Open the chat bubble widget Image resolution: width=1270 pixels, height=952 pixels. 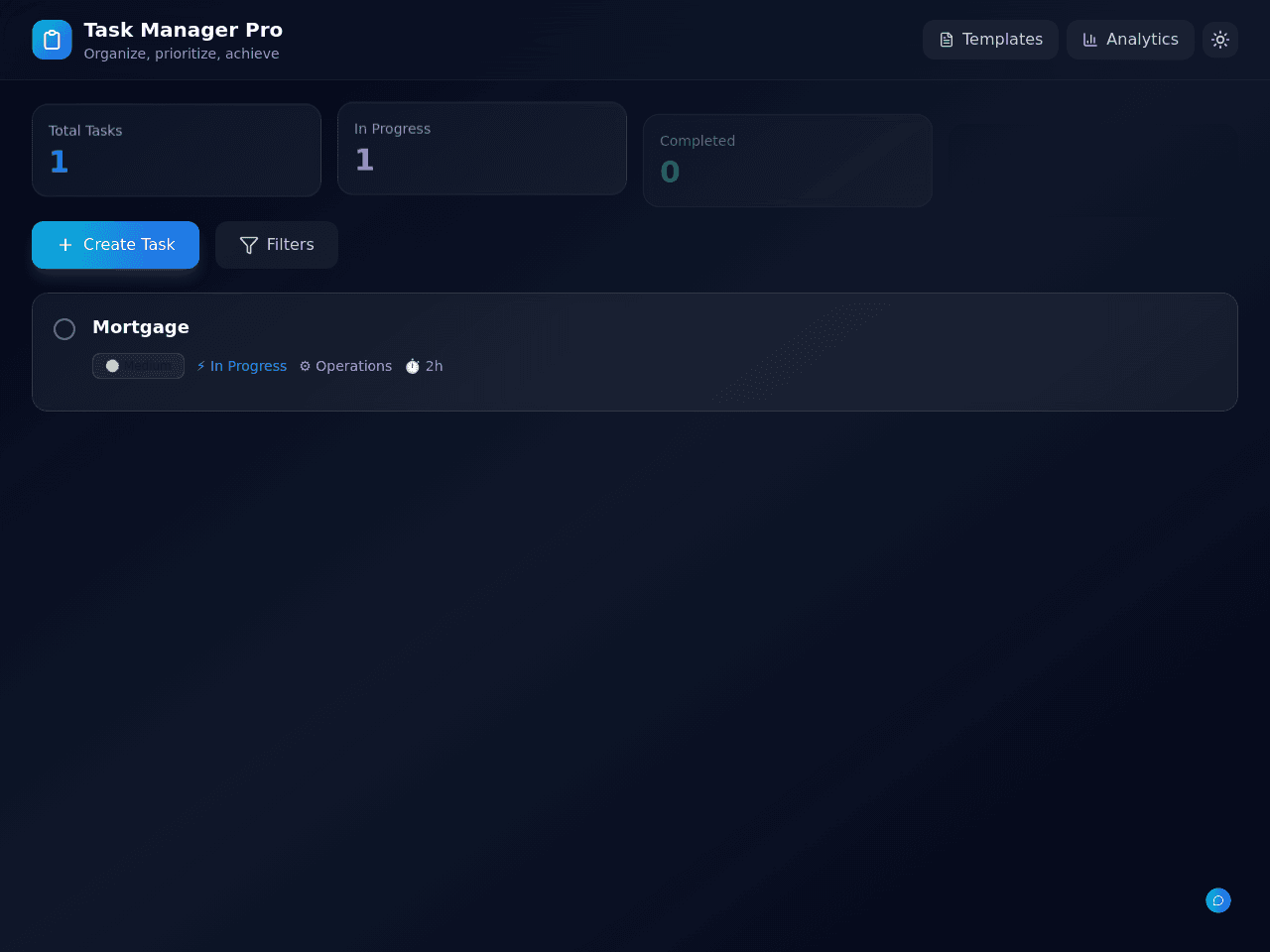pos(1218,900)
